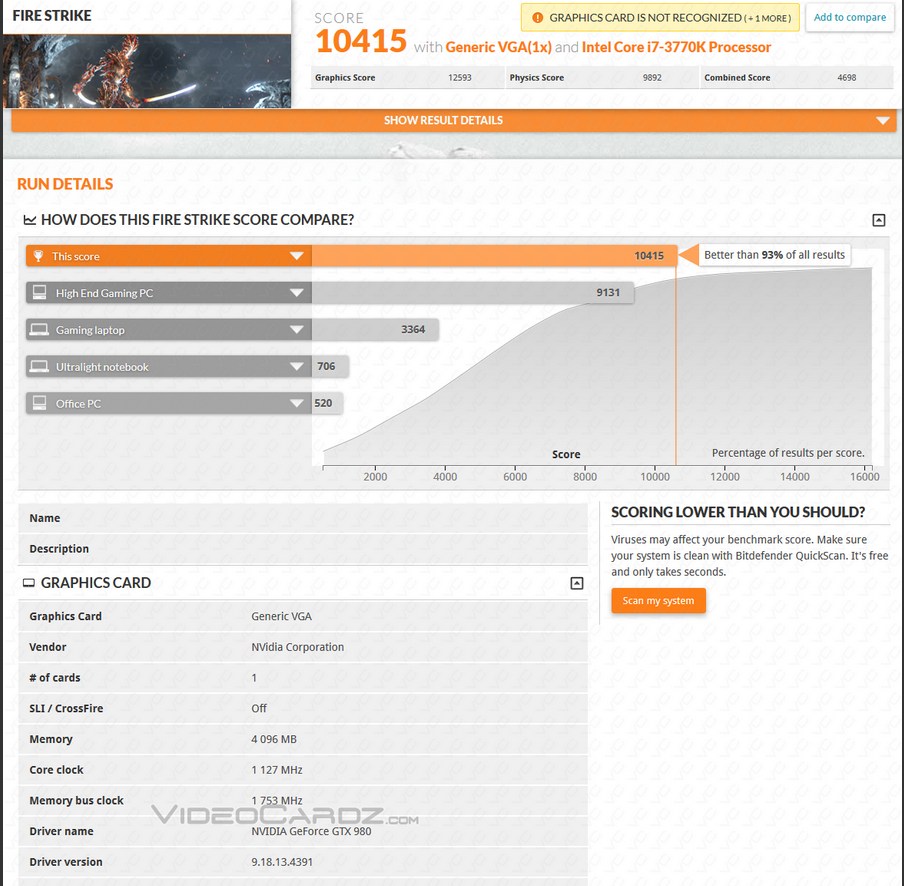Click driver version 9.18.13.4391

pyautogui.click(x=282, y=862)
